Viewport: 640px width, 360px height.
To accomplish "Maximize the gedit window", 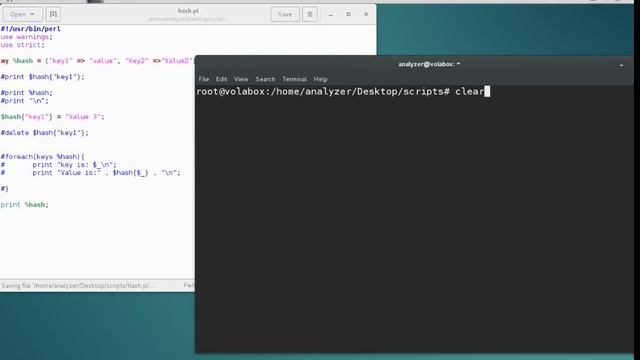I will pos(349,14).
